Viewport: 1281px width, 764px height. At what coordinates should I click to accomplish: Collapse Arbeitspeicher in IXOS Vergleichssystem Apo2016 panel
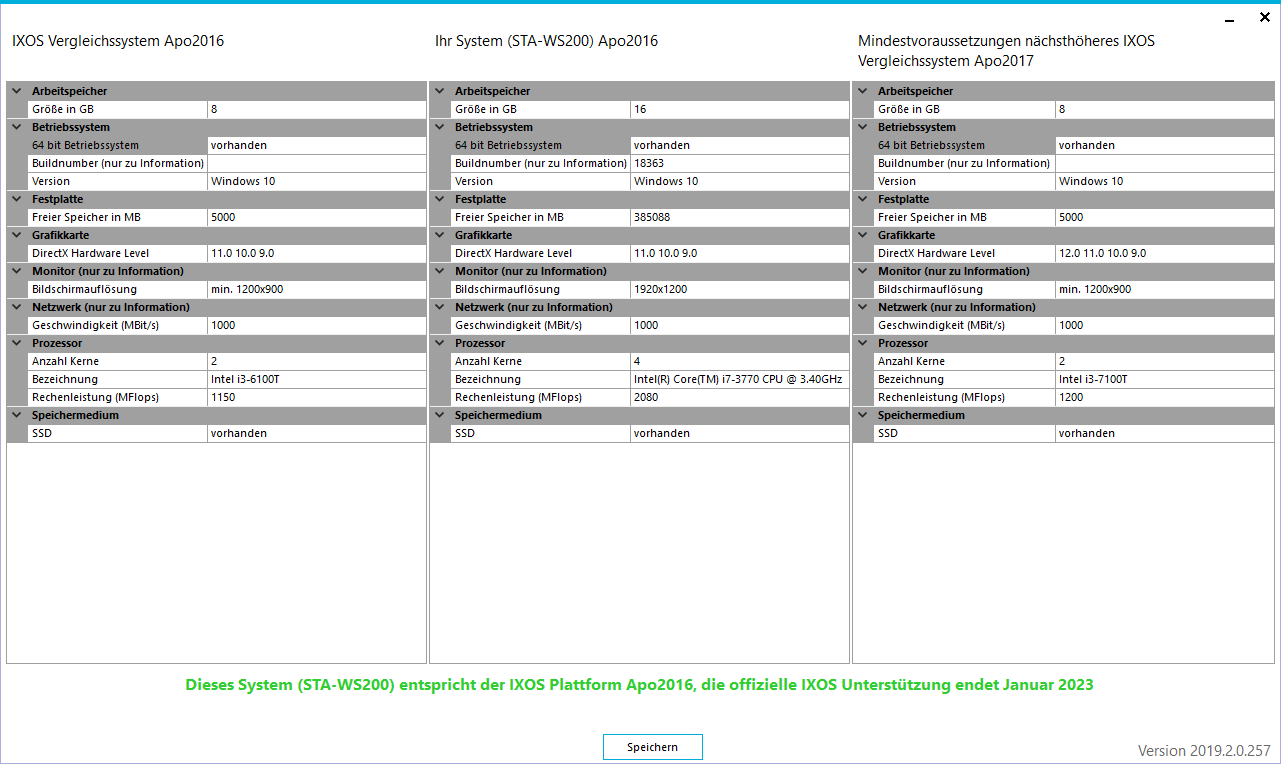coord(16,91)
